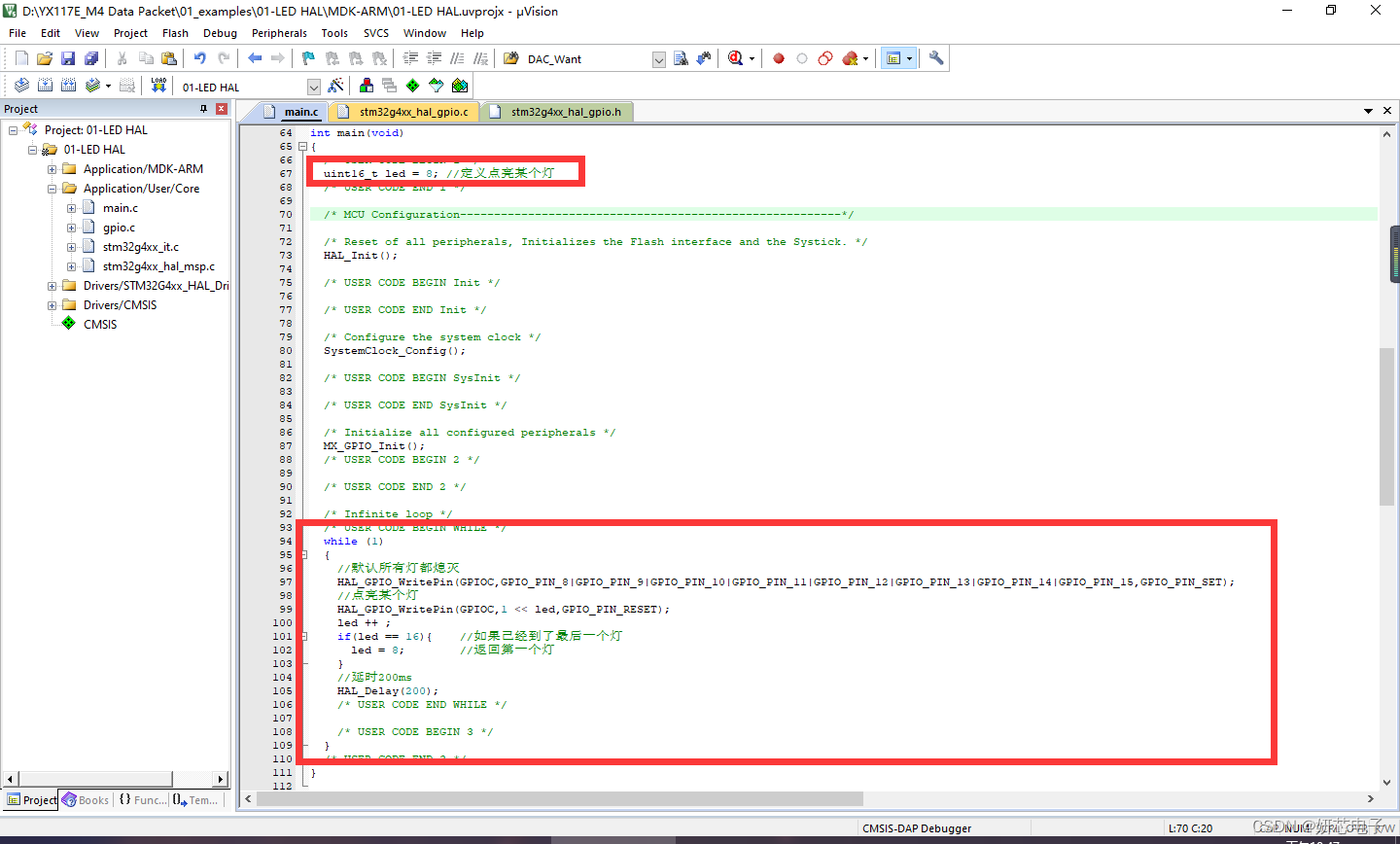1400x844 pixels.
Task: Close the Project panel red X
Action: (221, 109)
